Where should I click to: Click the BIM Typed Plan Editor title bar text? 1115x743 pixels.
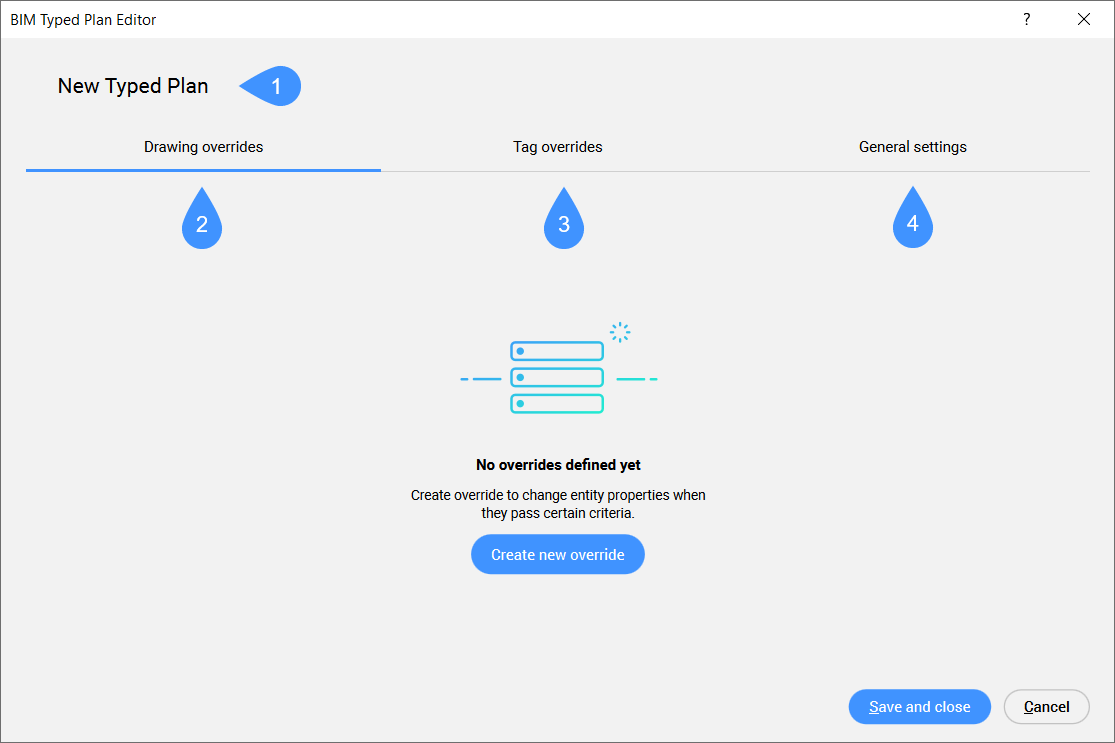point(83,20)
